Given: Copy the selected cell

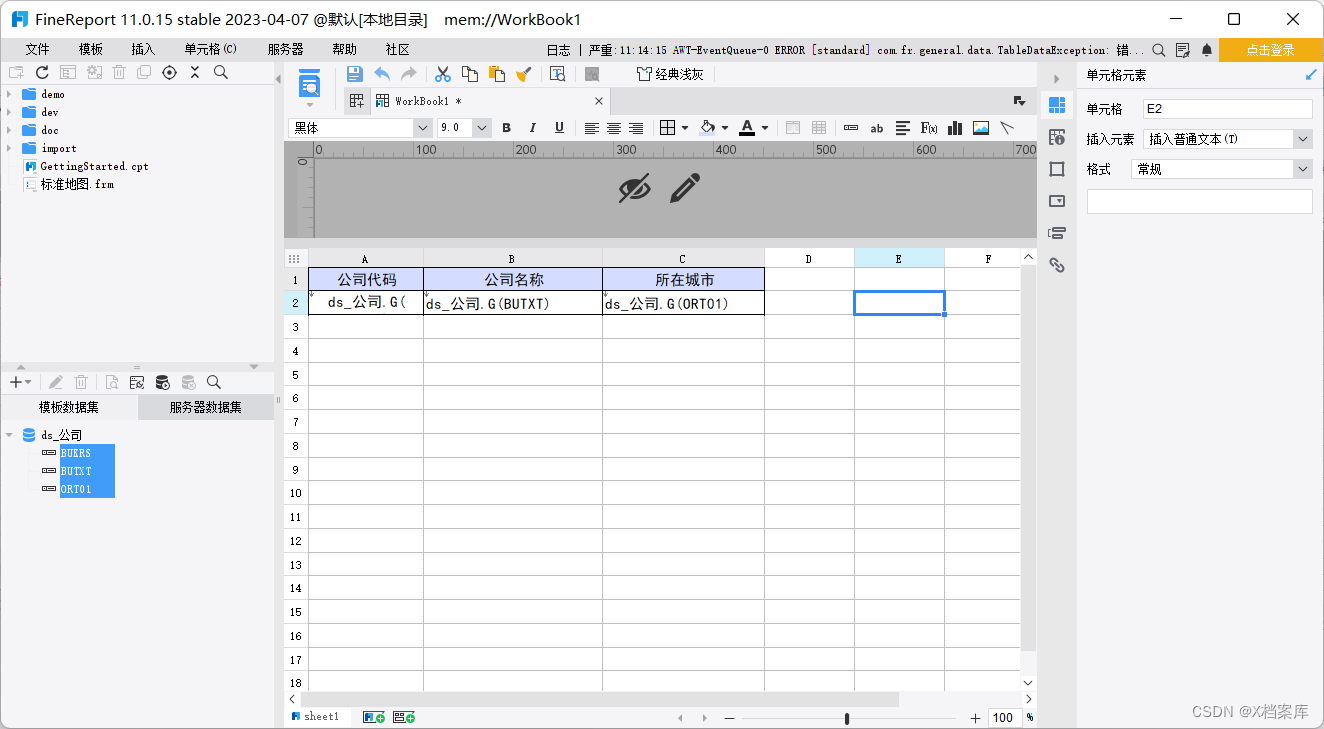Looking at the screenshot, I should point(470,74).
